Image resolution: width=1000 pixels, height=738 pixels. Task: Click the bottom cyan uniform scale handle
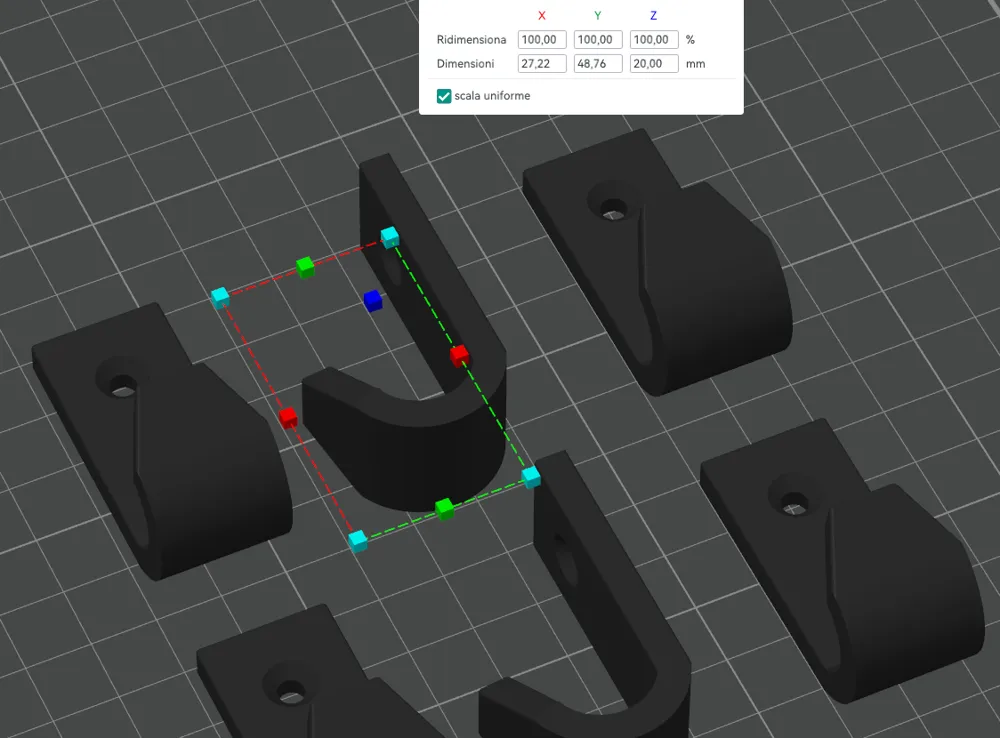click(x=357, y=540)
